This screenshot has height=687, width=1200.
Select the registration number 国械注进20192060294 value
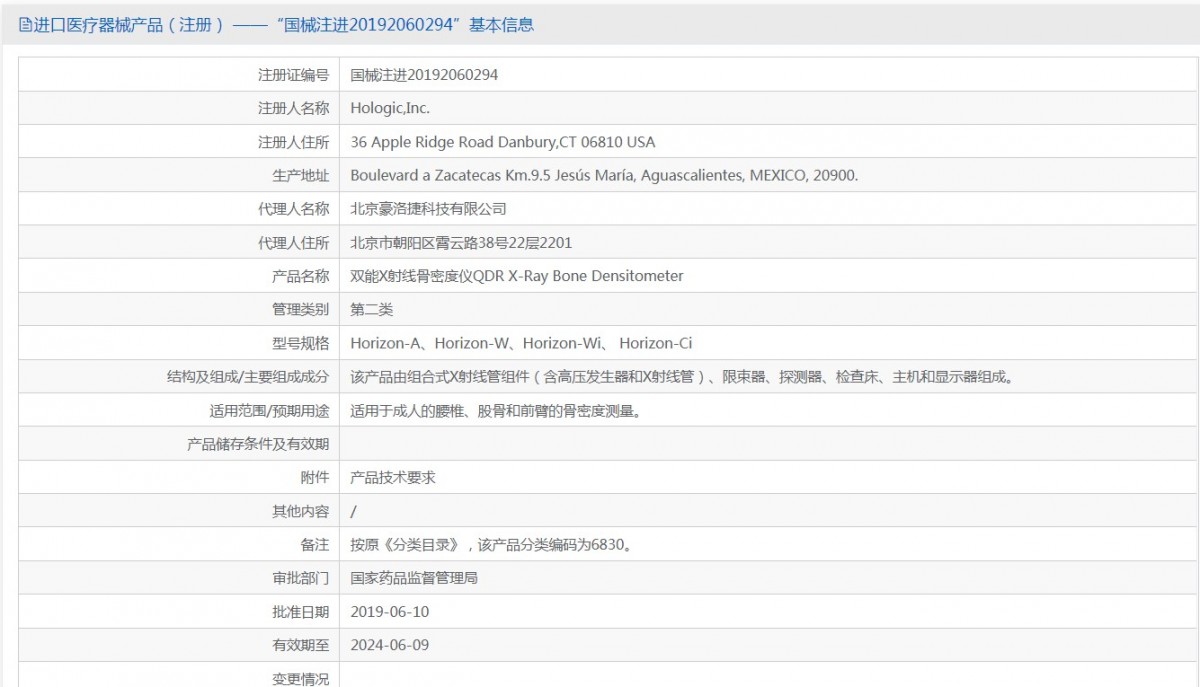424,74
